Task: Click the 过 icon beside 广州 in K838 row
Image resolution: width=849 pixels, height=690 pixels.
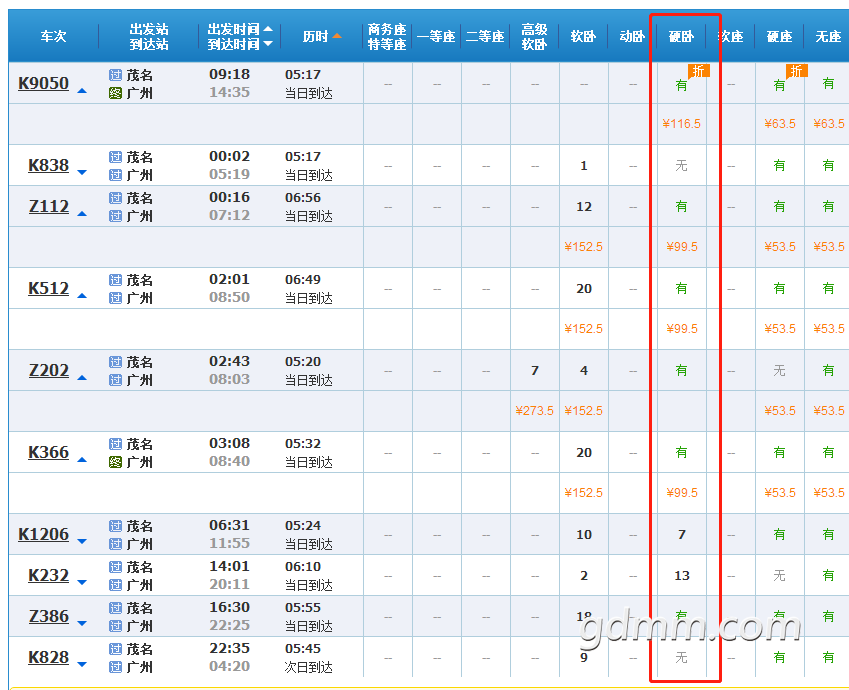Action: point(115,175)
